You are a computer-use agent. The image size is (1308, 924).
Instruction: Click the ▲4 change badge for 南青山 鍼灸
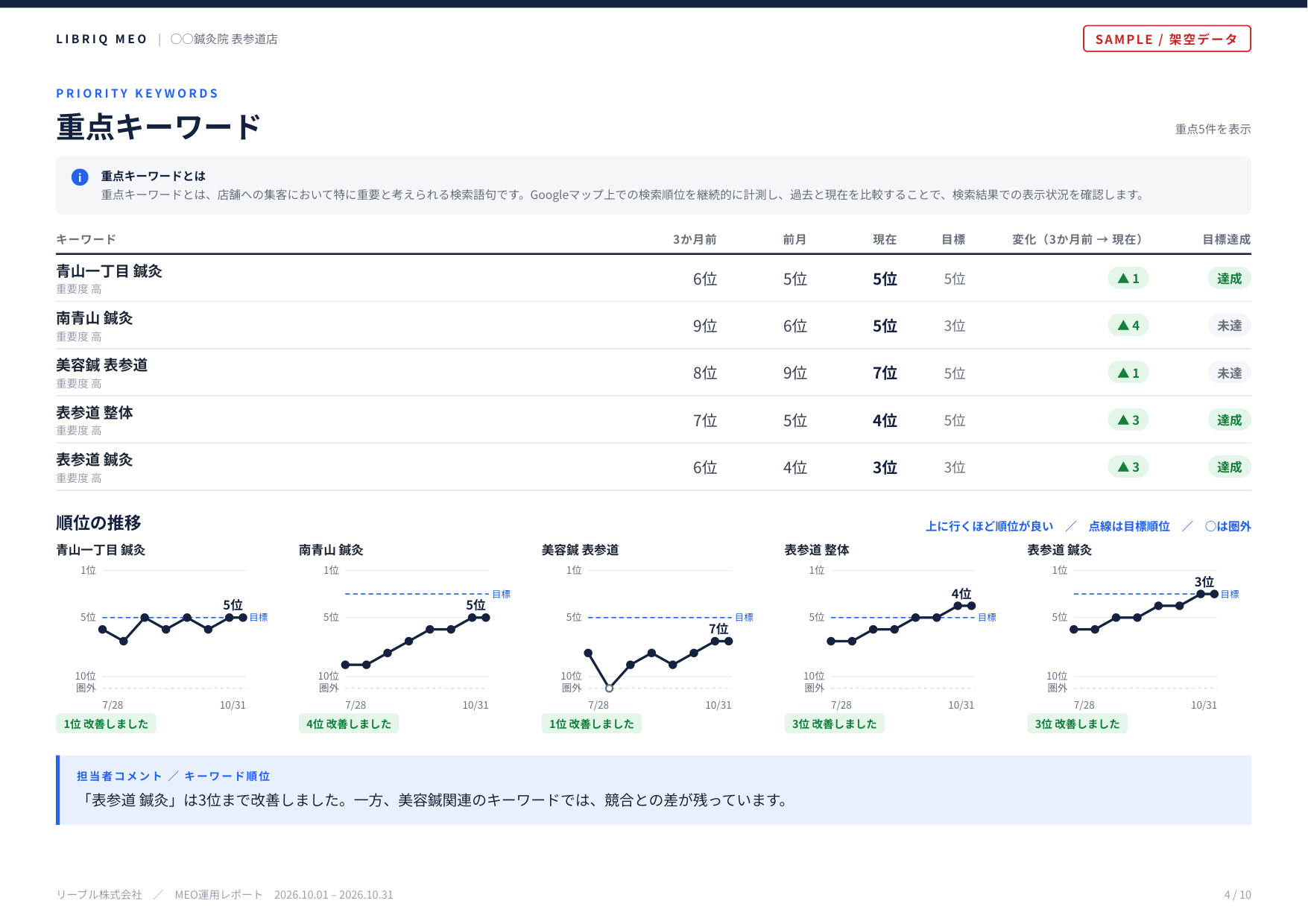coord(1128,326)
